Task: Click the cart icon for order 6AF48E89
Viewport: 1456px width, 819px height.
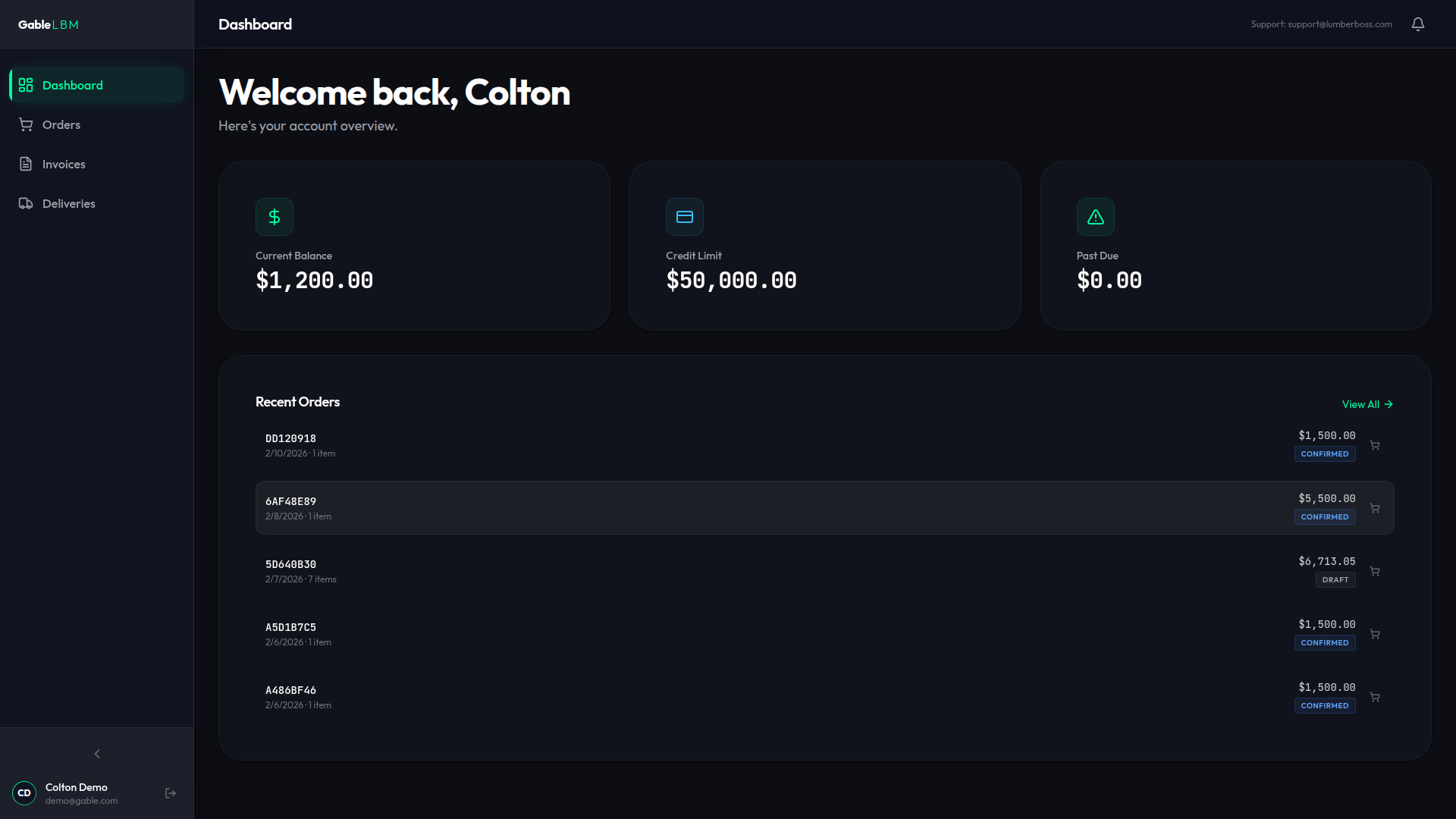Action: 1375,508
